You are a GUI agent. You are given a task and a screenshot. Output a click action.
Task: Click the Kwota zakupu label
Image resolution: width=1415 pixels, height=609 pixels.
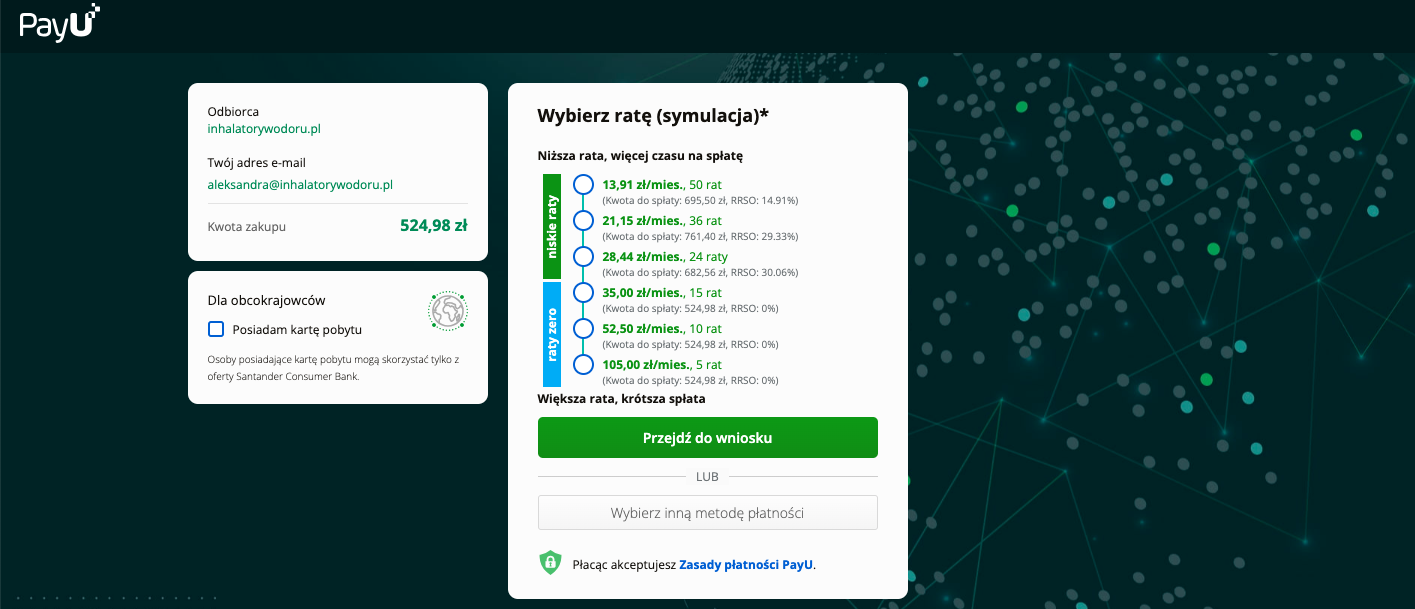pos(247,227)
